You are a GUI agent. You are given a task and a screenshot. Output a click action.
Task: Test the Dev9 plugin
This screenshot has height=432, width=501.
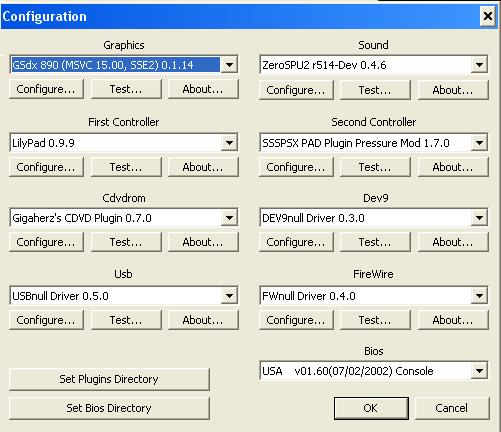coord(375,242)
